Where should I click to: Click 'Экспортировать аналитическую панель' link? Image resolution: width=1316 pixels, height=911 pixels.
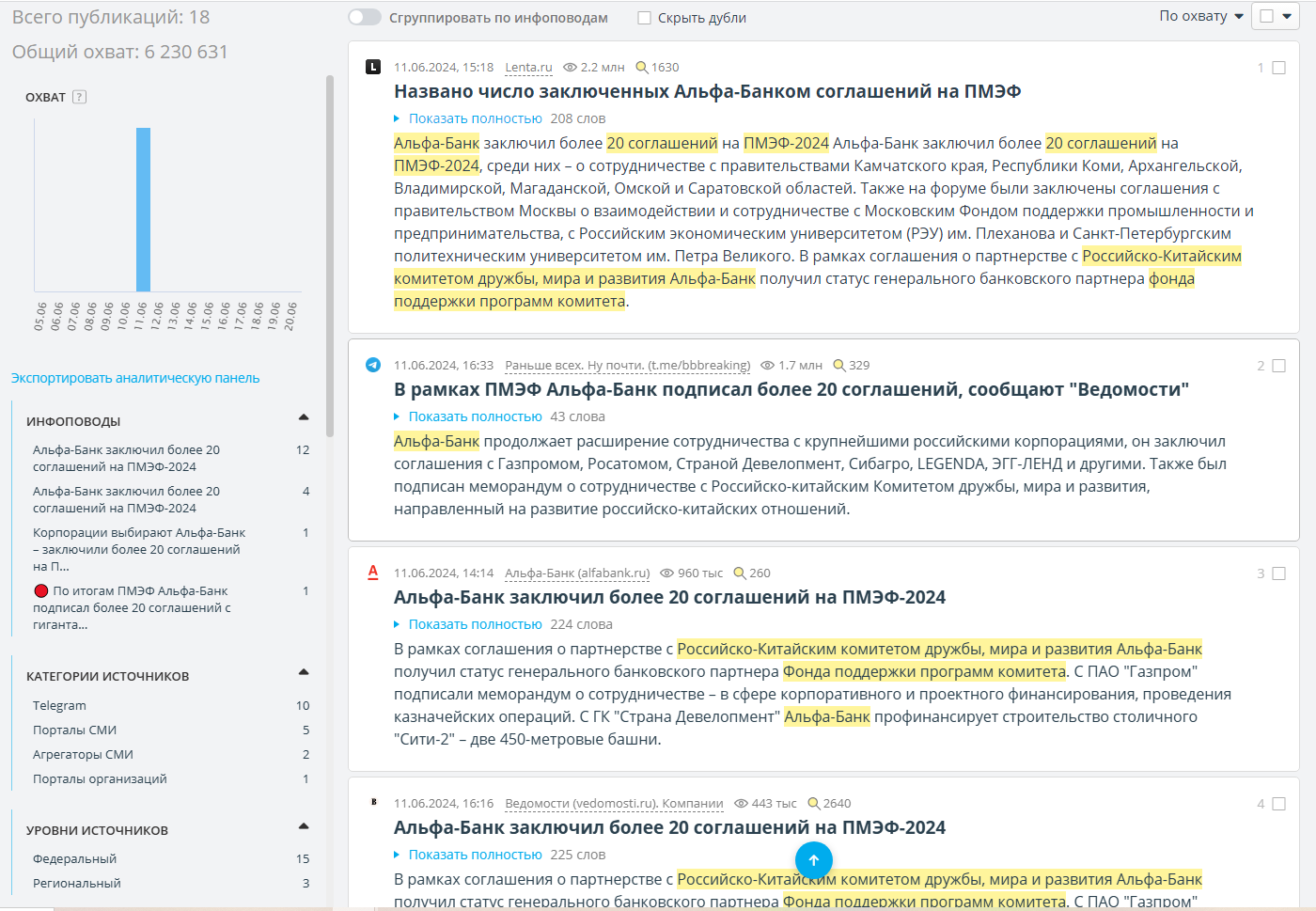(x=135, y=378)
